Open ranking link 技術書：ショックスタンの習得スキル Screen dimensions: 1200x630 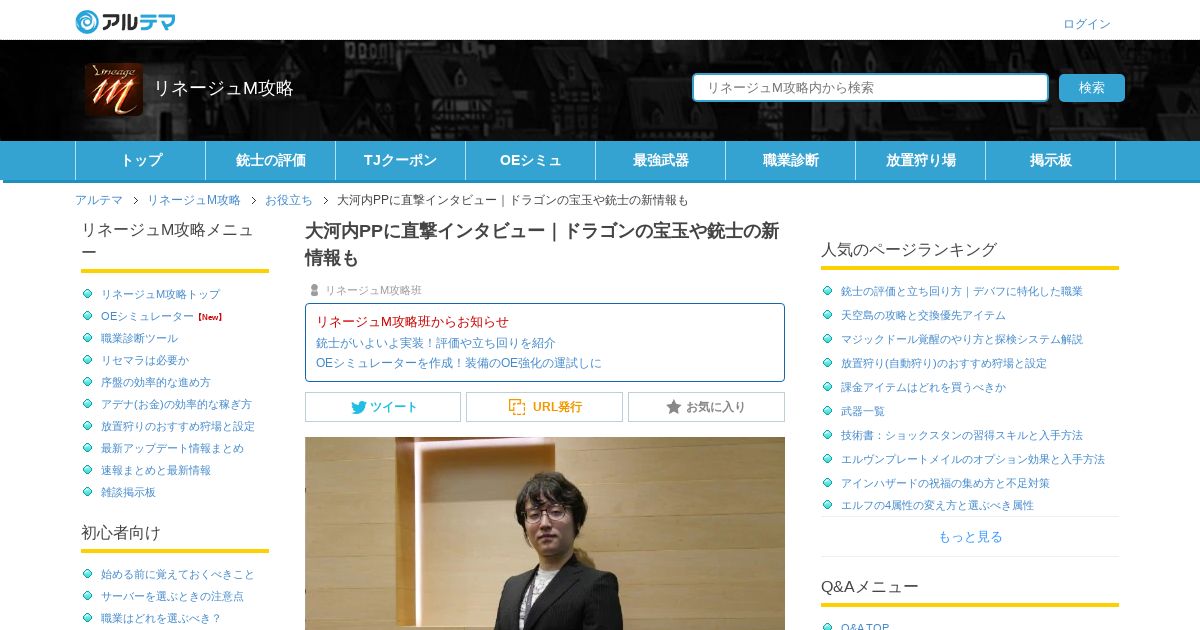[961, 435]
